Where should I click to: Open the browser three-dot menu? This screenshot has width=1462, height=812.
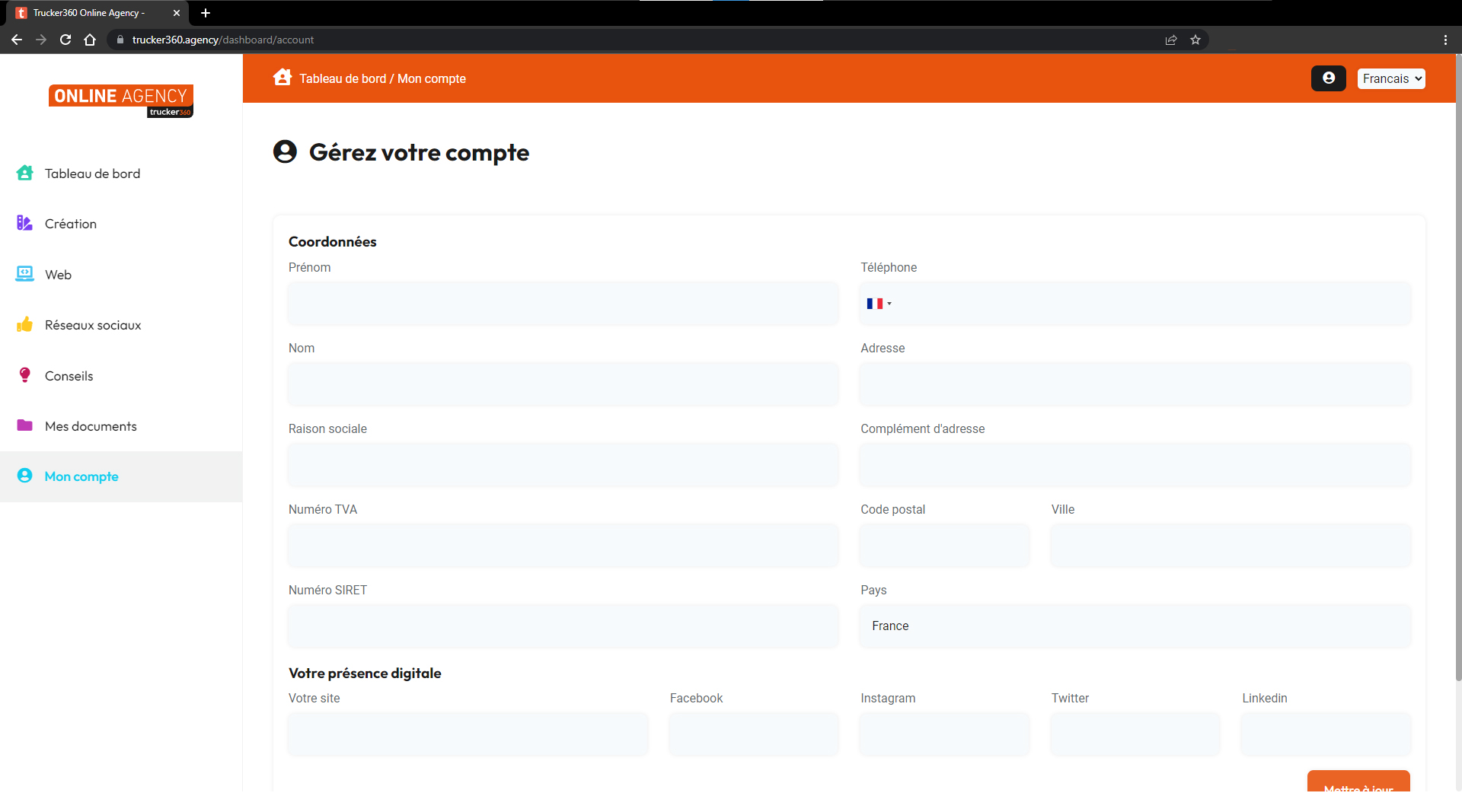(1445, 40)
